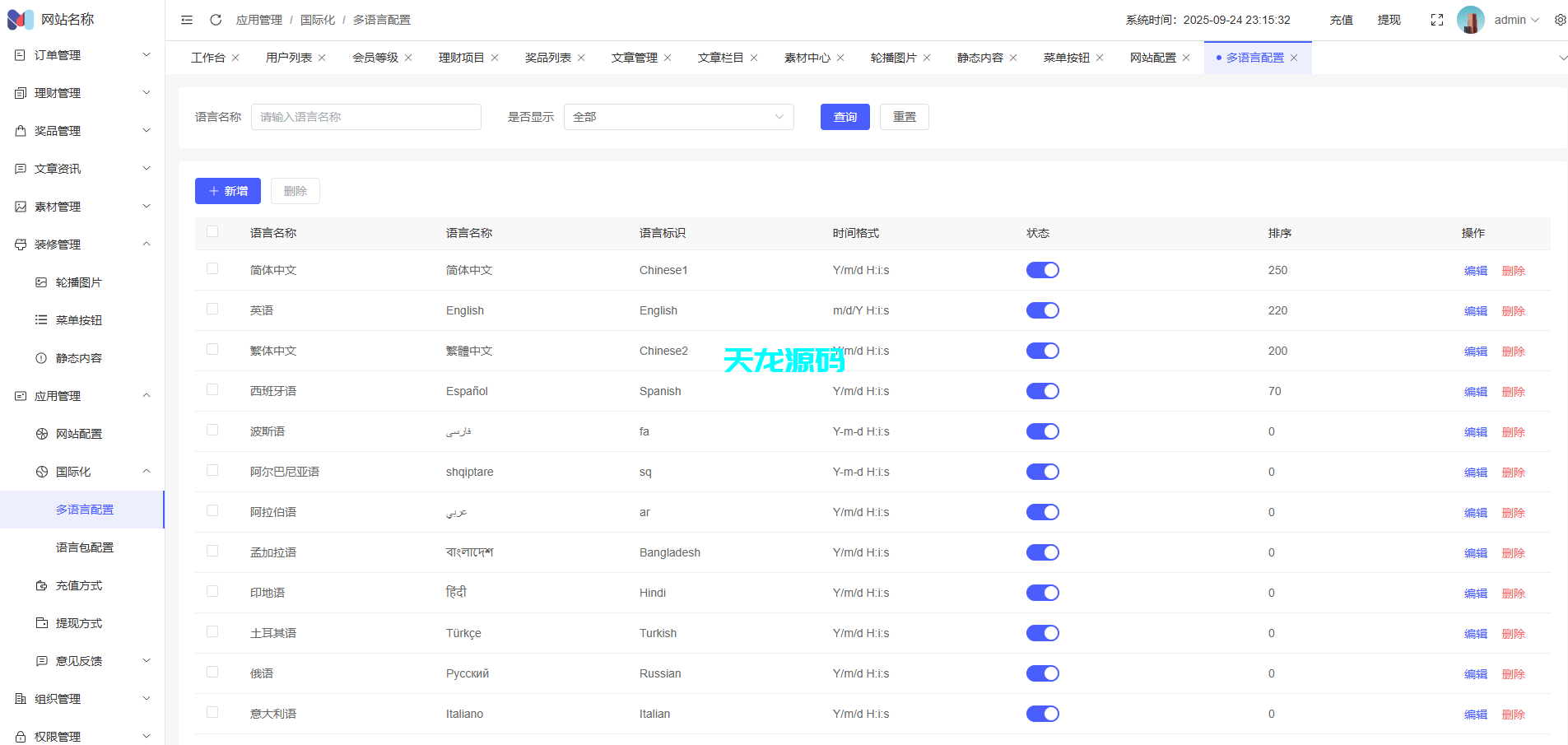Click the 查询 search button

844,116
